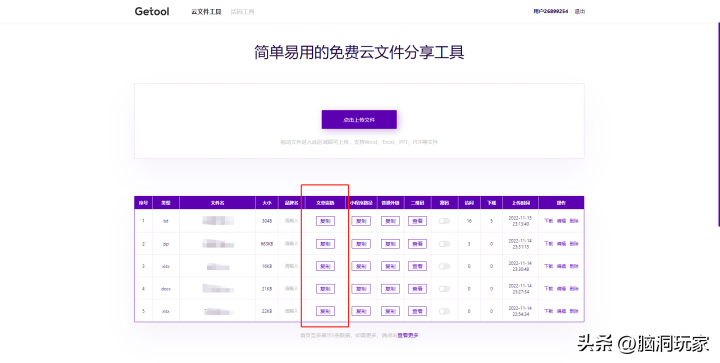Image resolution: width=720 pixels, height=363 pixels.
Task: Toggle the switch in row 5
Action: pos(444,311)
